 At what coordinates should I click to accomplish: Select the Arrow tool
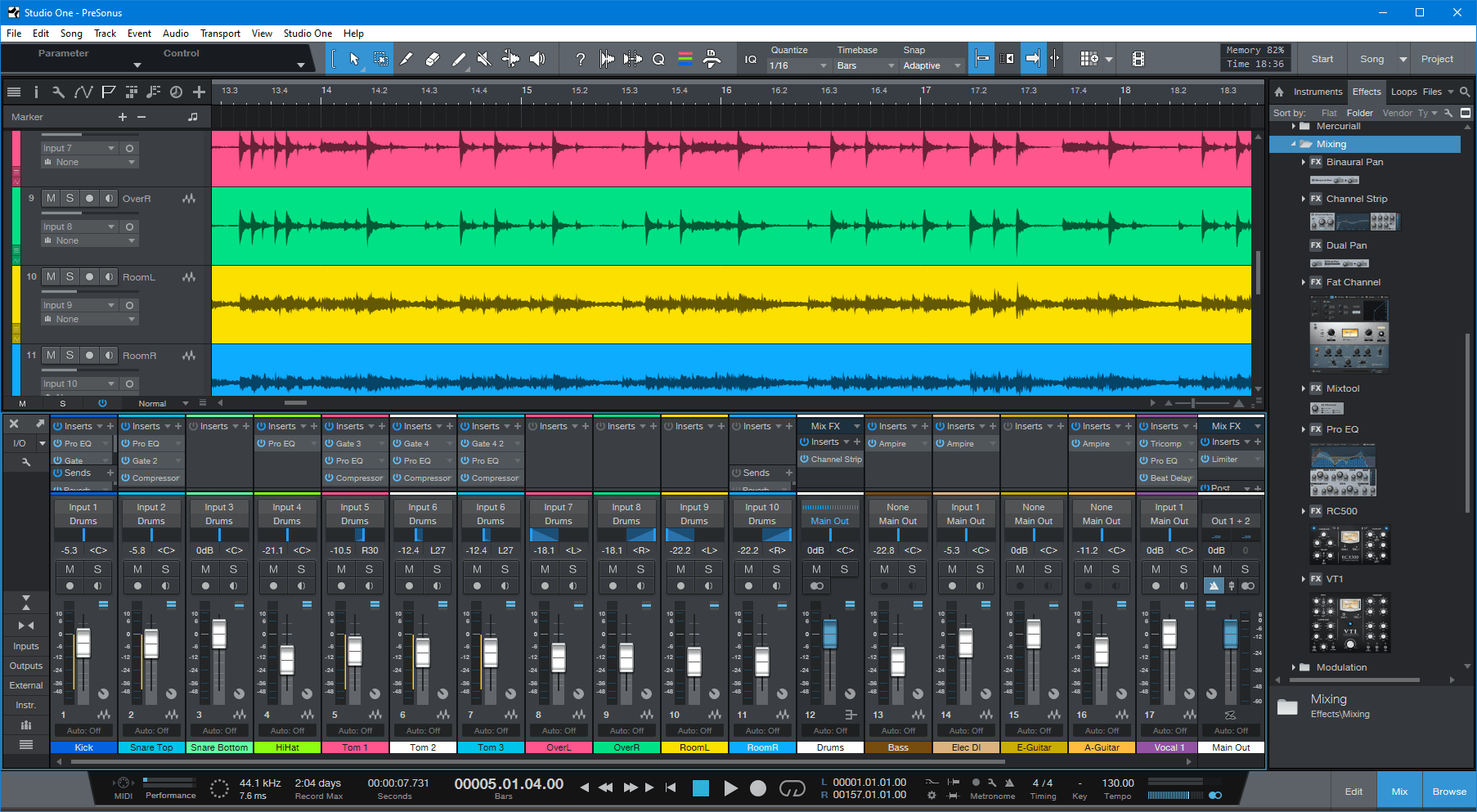coord(354,59)
